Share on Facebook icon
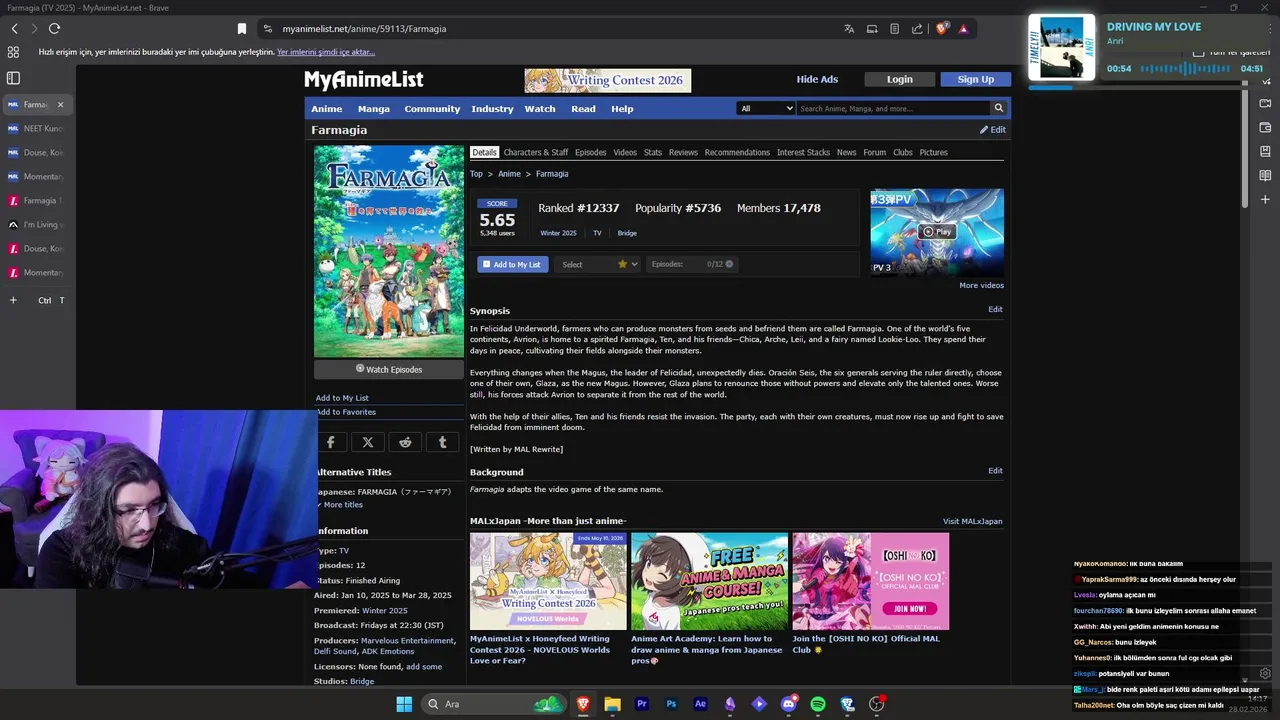The width and height of the screenshot is (1280, 720). (x=331, y=442)
